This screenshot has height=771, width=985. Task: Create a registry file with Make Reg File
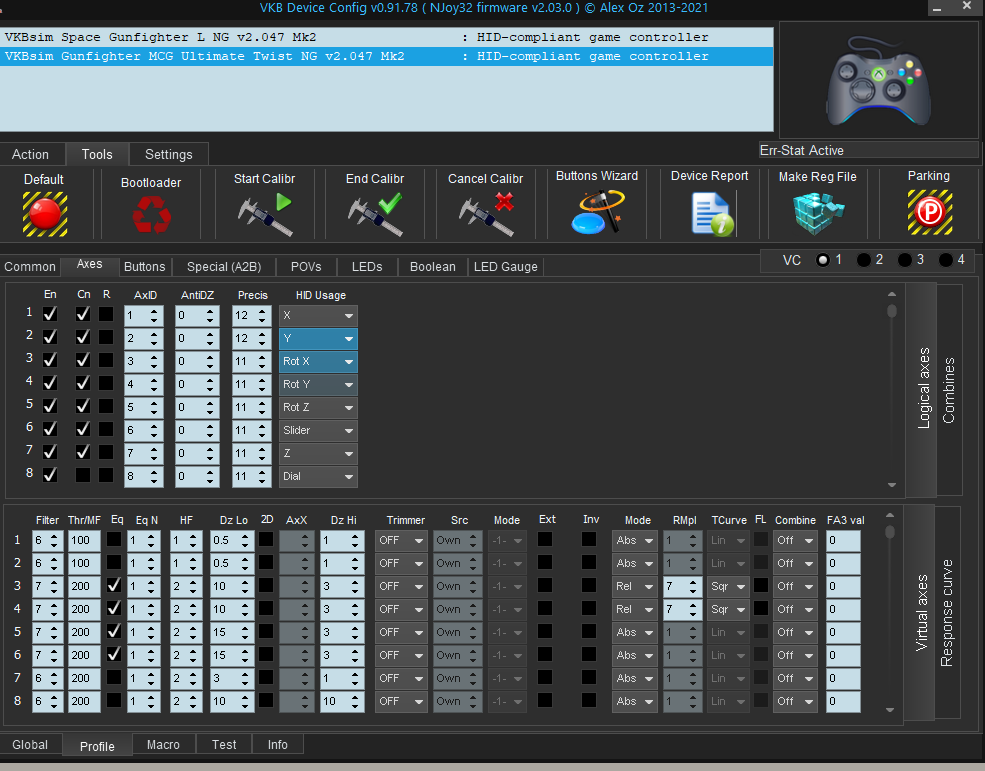point(818,213)
